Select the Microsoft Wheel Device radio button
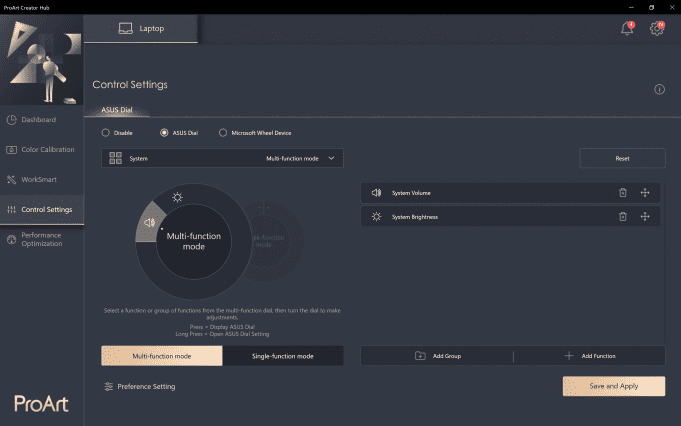The image size is (681, 426). 223,132
